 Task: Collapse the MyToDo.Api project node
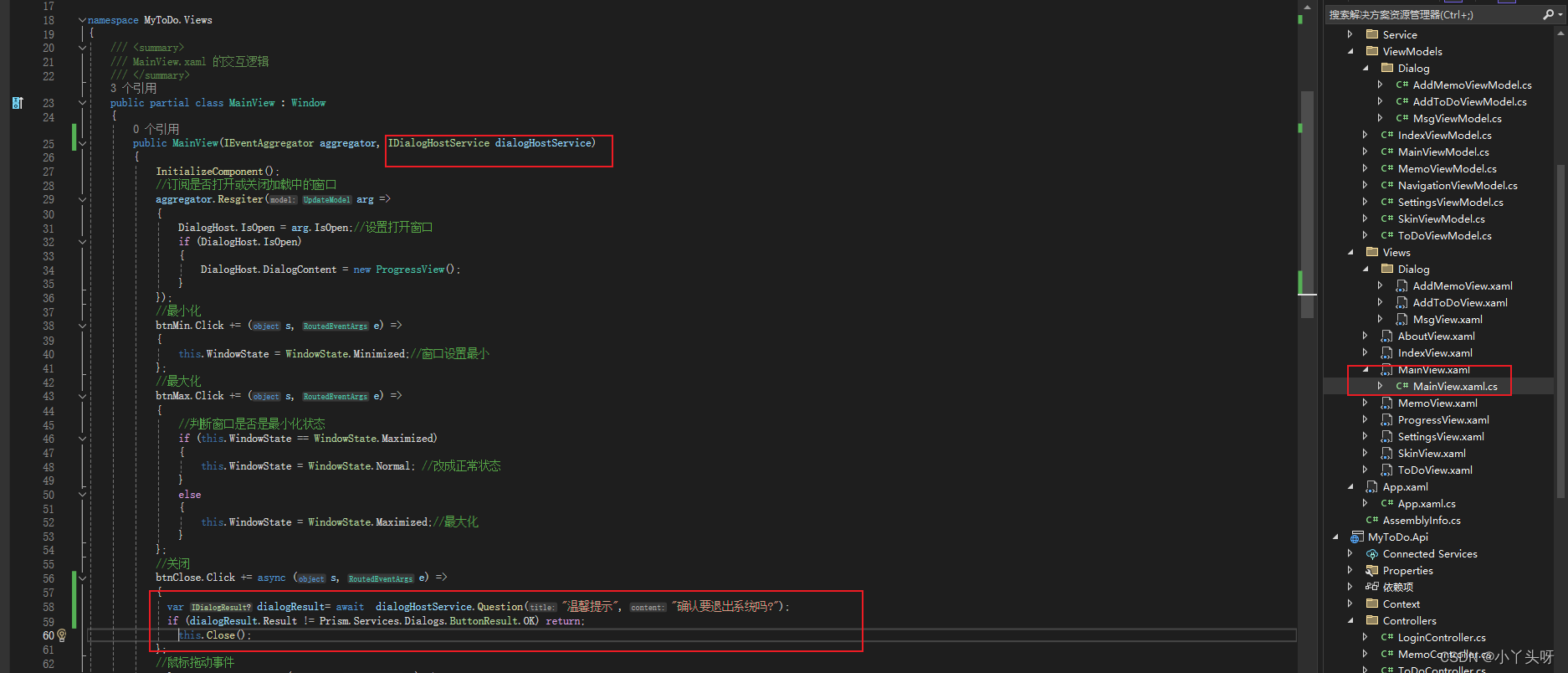pyautogui.click(x=1335, y=537)
